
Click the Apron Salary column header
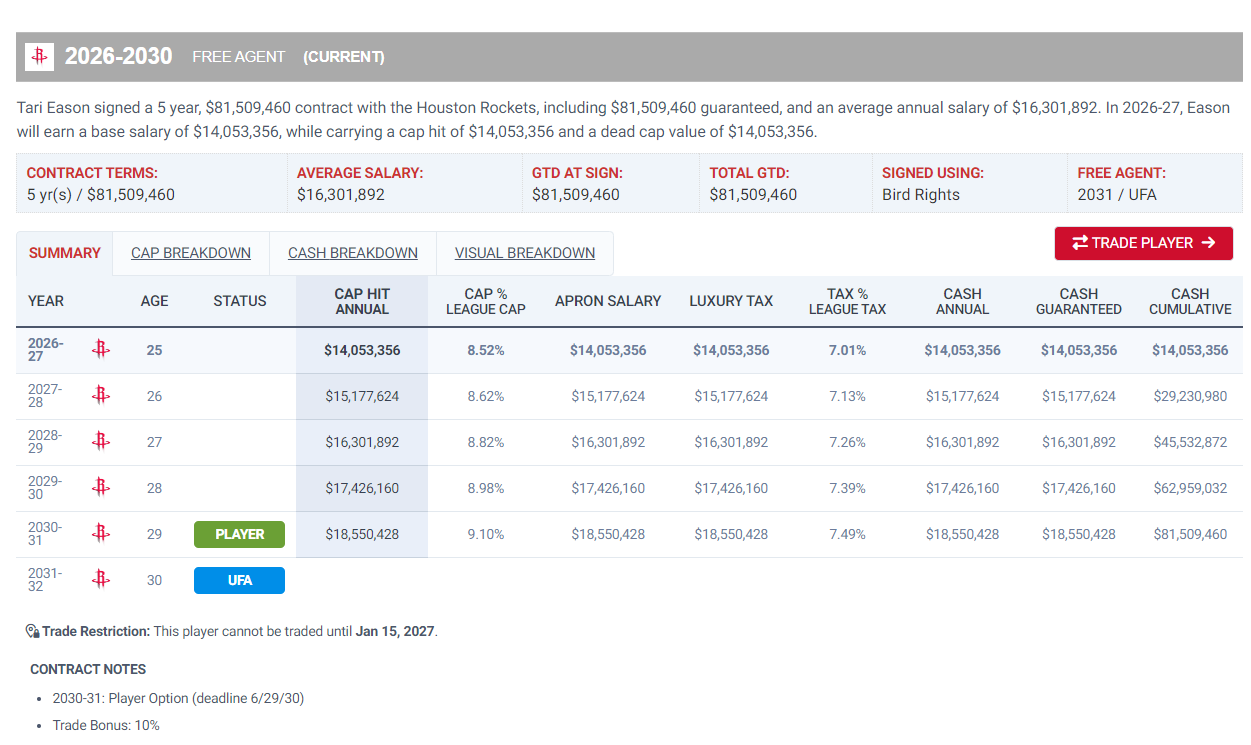[x=608, y=301]
